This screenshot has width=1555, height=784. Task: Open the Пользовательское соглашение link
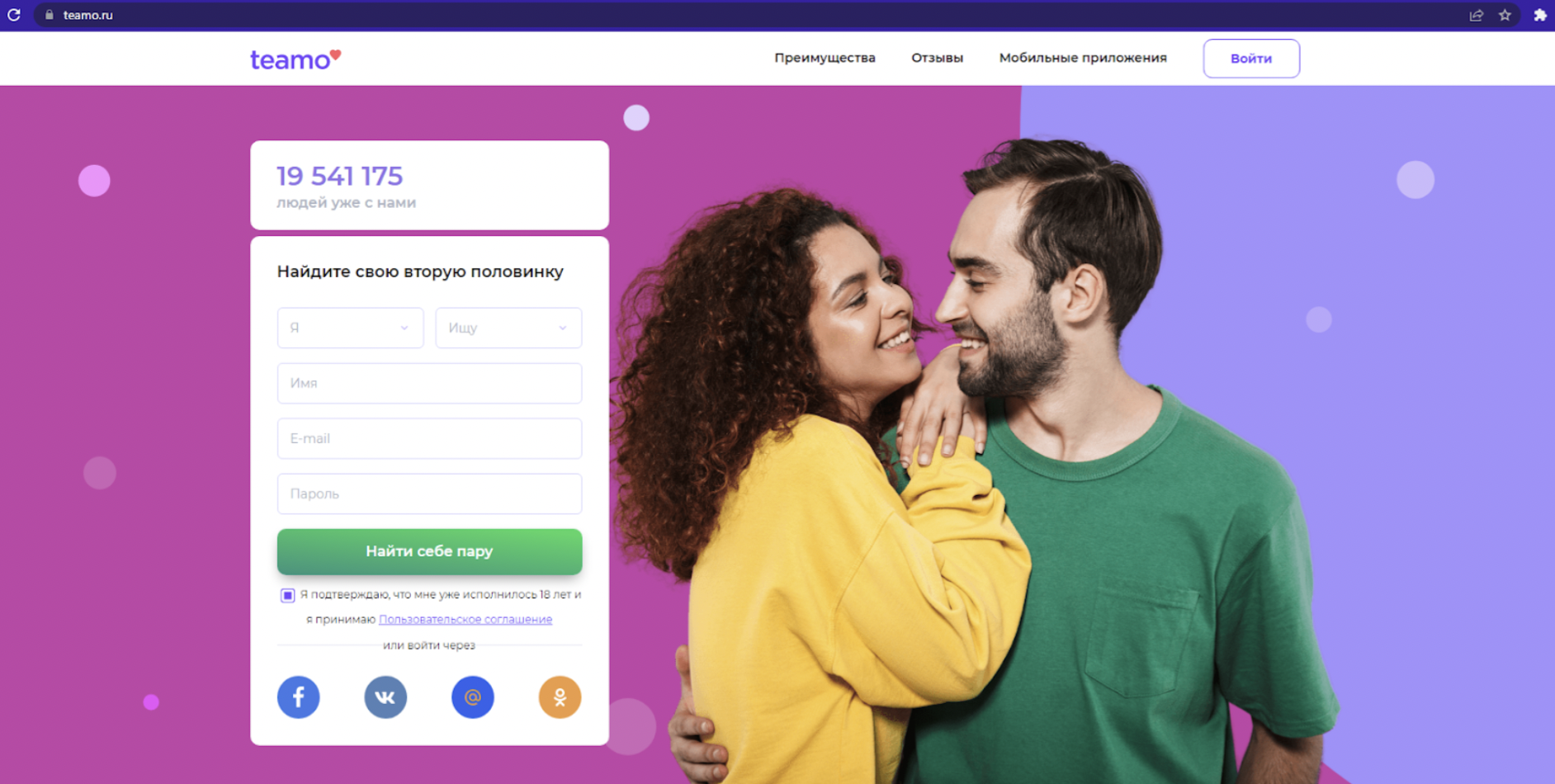click(466, 619)
